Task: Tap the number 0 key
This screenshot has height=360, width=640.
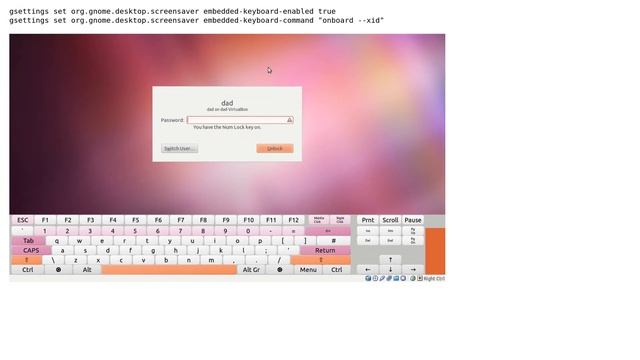Action: (x=248, y=231)
